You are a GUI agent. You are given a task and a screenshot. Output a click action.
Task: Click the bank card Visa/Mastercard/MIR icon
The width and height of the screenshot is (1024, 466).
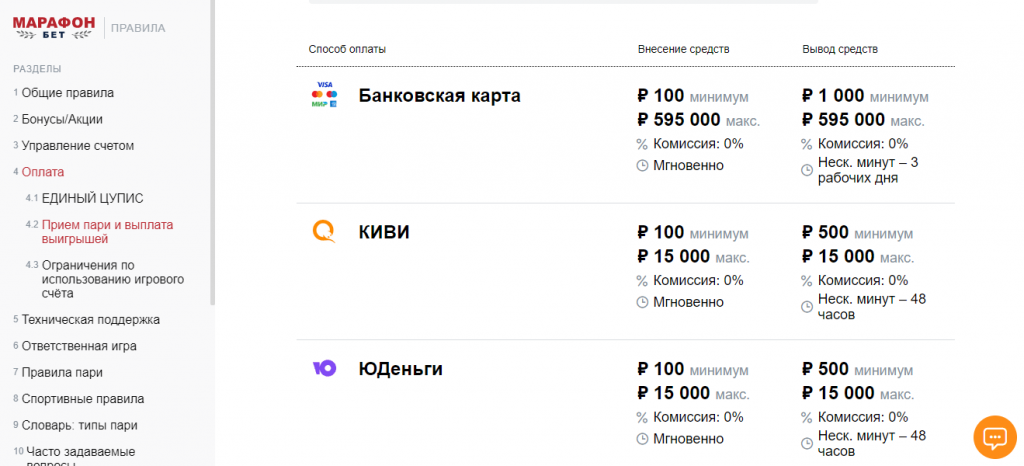pyautogui.click(x=324, y=94)
